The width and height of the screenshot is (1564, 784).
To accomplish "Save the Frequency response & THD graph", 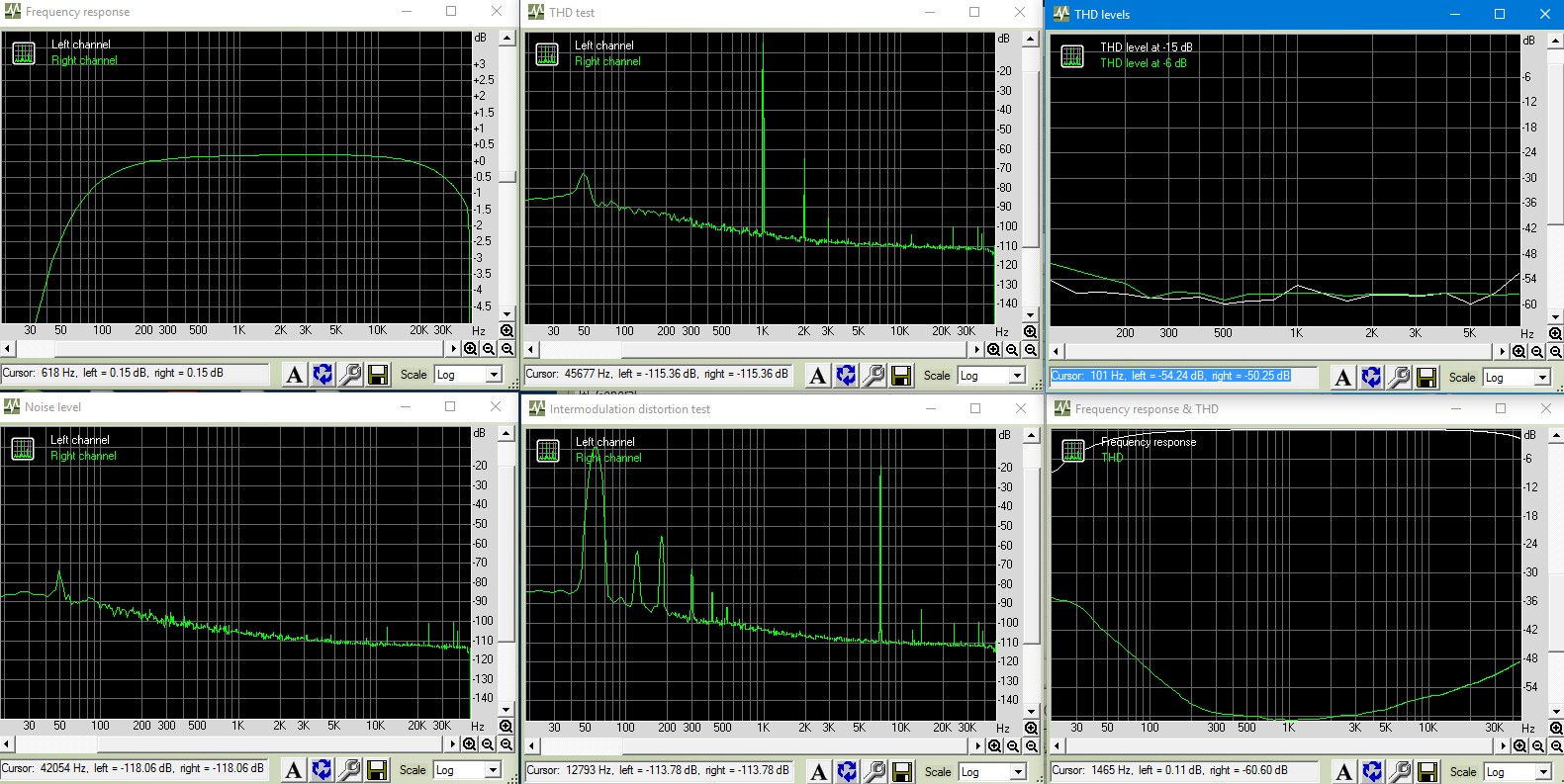I will click(x=1427, y=772).
